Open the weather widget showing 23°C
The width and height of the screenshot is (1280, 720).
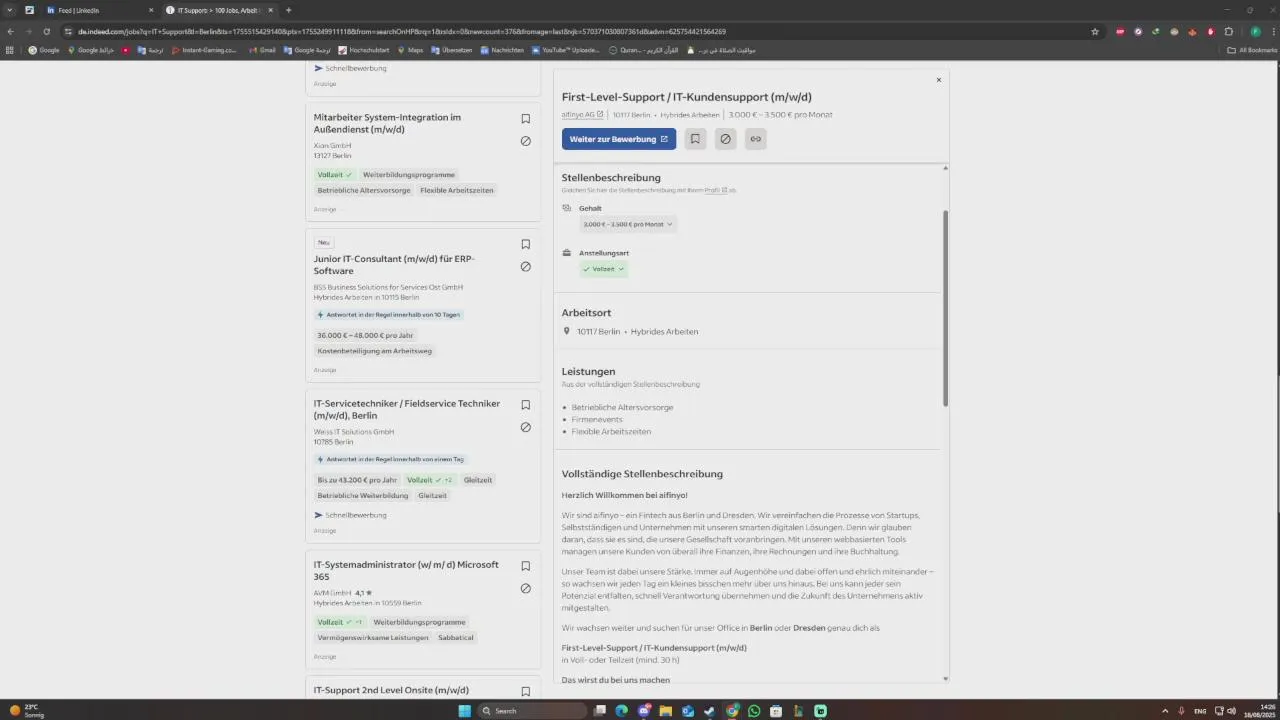(x=26, y=711)
